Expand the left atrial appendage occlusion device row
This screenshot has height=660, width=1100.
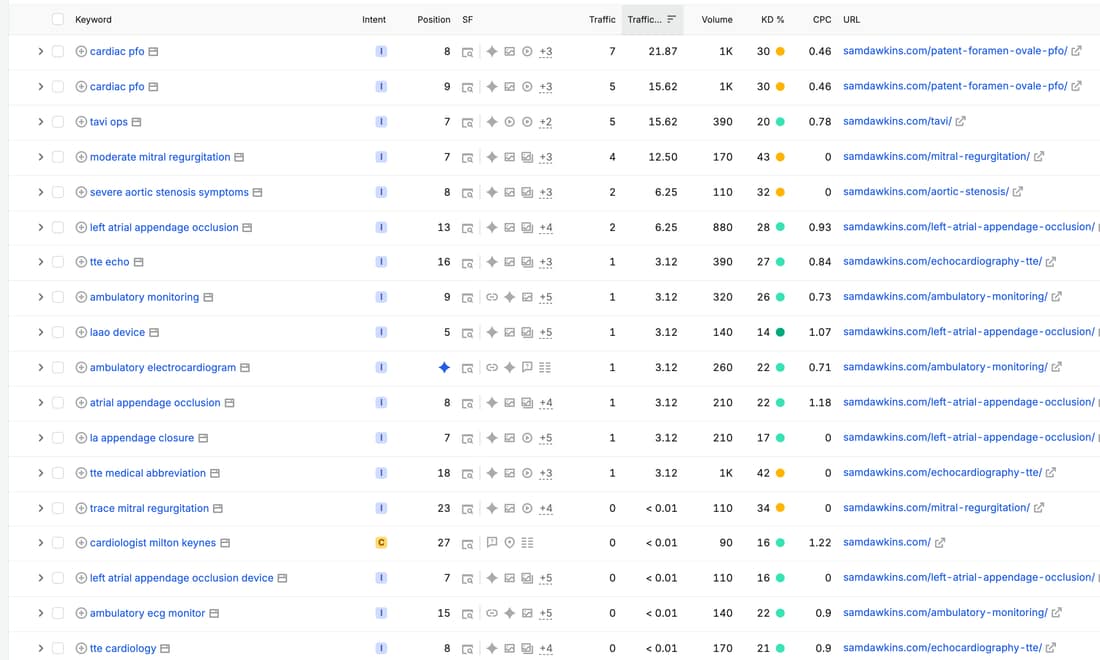pos(40,578)
